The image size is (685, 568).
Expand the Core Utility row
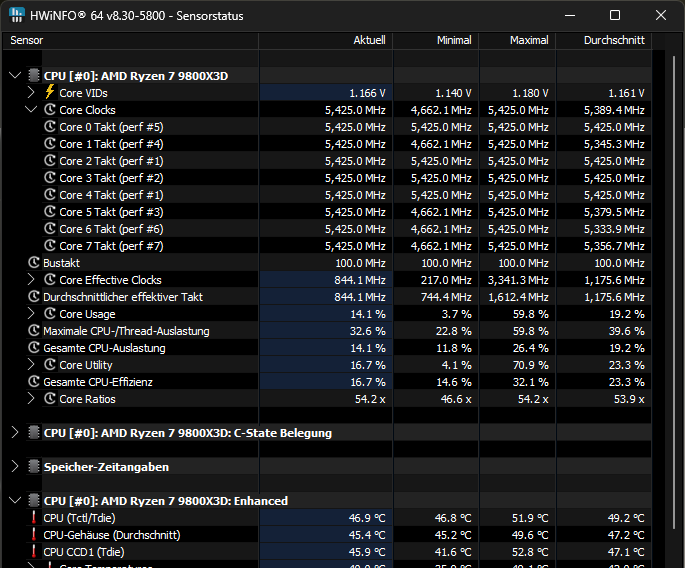pyautogui.click(x=31, y=364)
